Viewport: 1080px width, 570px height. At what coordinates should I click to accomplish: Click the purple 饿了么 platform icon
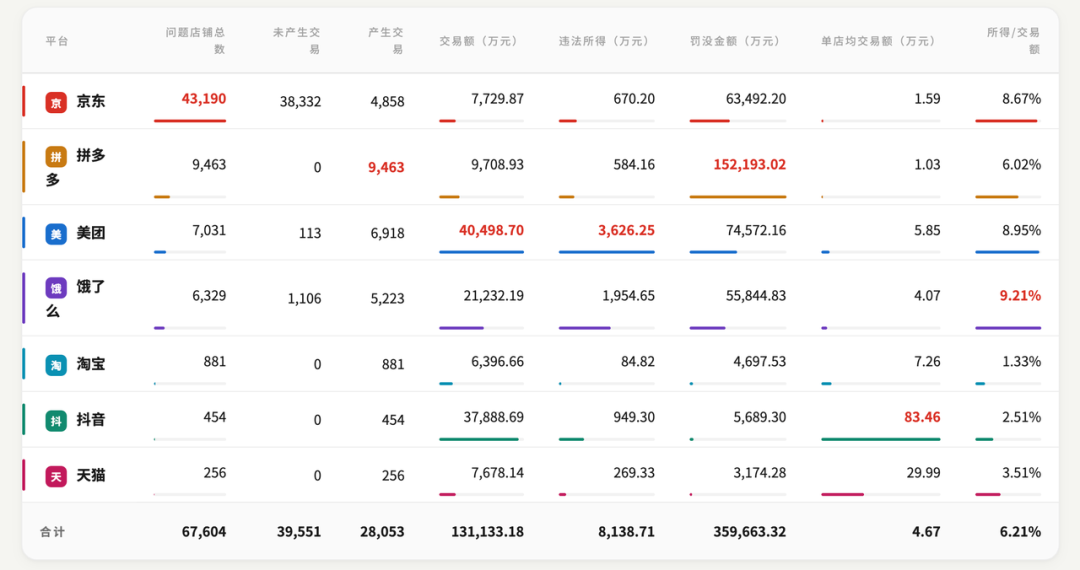56,288
